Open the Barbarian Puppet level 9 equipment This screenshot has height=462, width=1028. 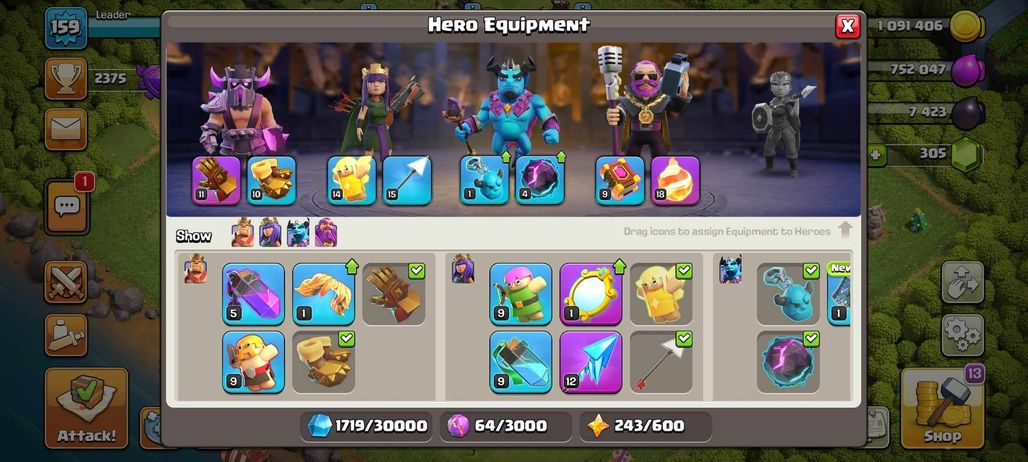(x=253, y=362)
